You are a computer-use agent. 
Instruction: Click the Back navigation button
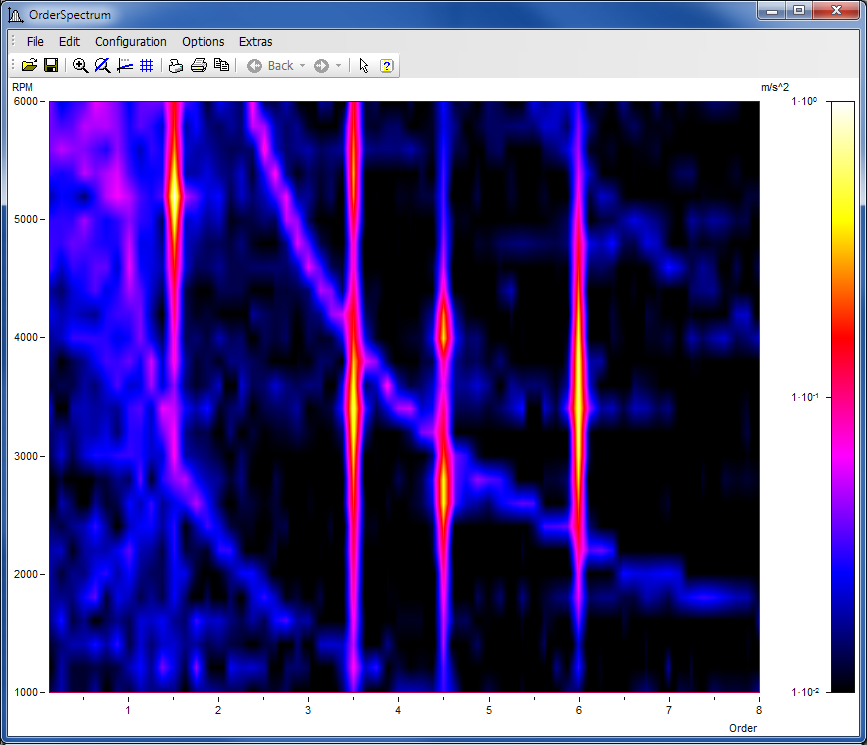click(270, 65)
